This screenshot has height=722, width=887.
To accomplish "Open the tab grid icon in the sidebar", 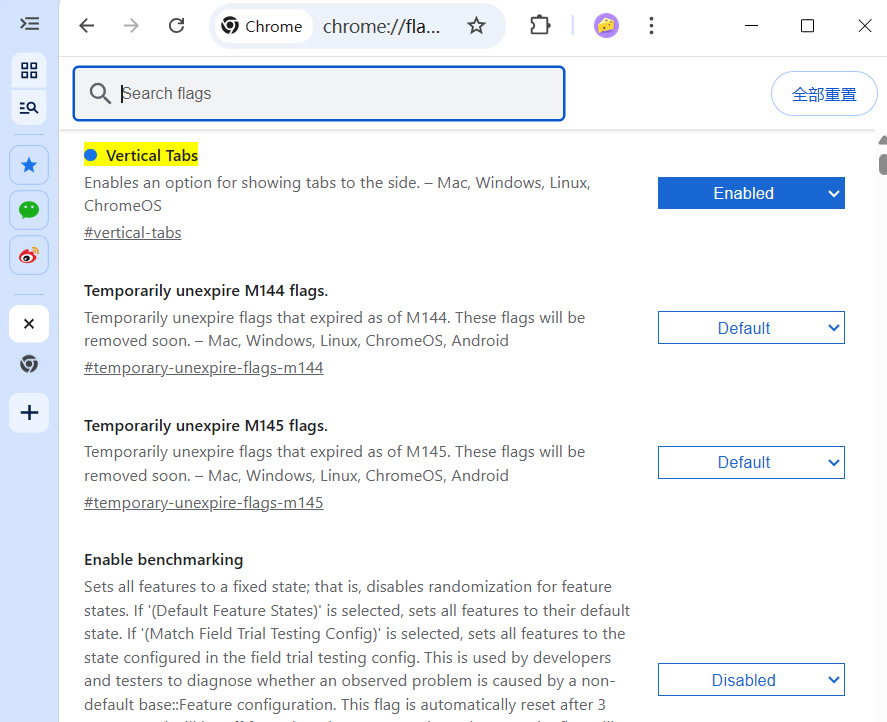I will coord(29,71).
